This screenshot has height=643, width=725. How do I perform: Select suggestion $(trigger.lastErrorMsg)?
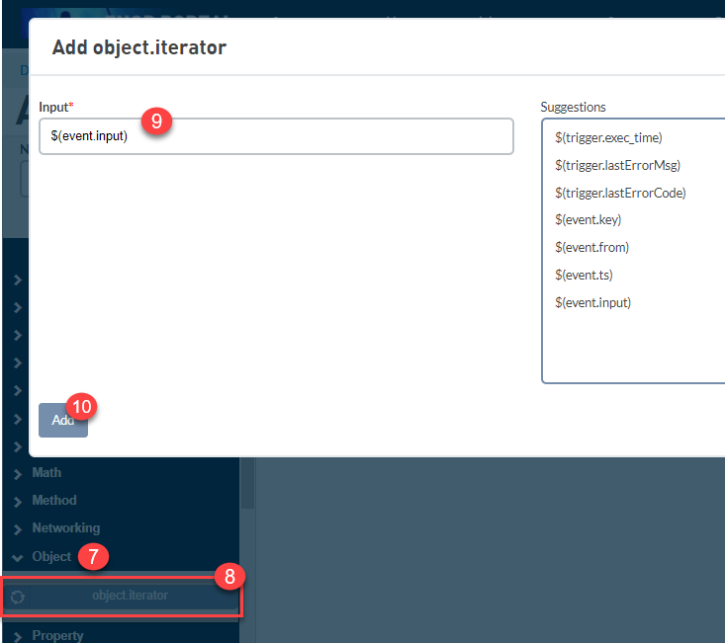618,165
